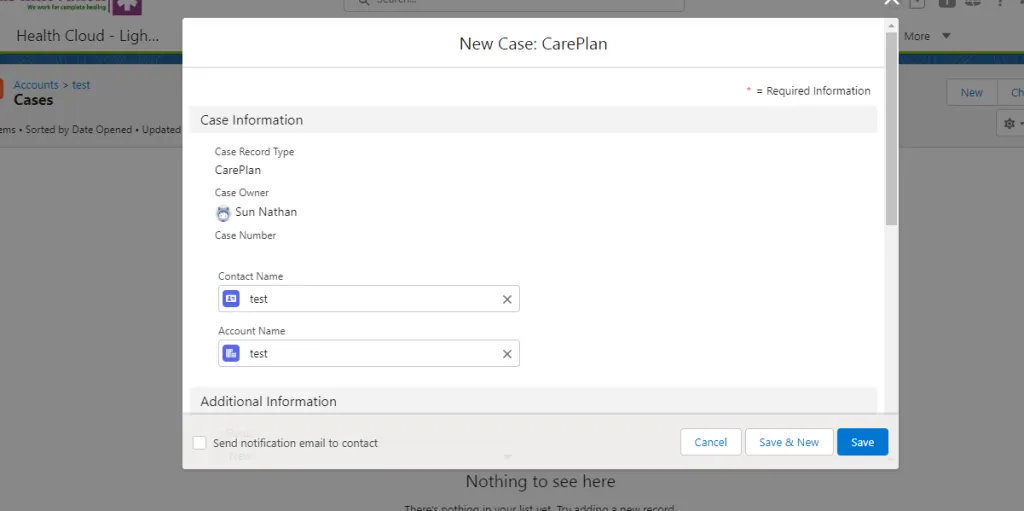This screenshot has height=511, width=1024.
Task: Click Sun Nathan's owner avatar icon
Action: [223, 213]
